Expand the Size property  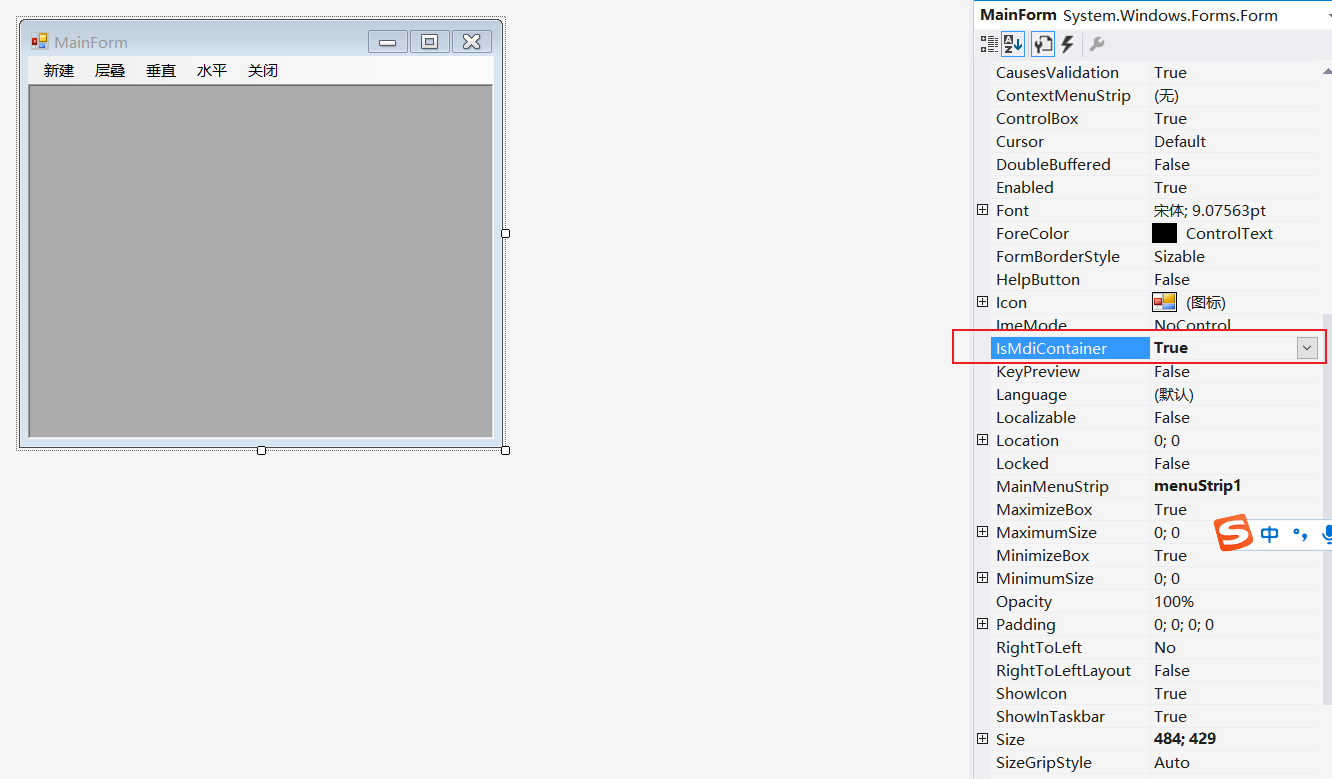point(983,739)
